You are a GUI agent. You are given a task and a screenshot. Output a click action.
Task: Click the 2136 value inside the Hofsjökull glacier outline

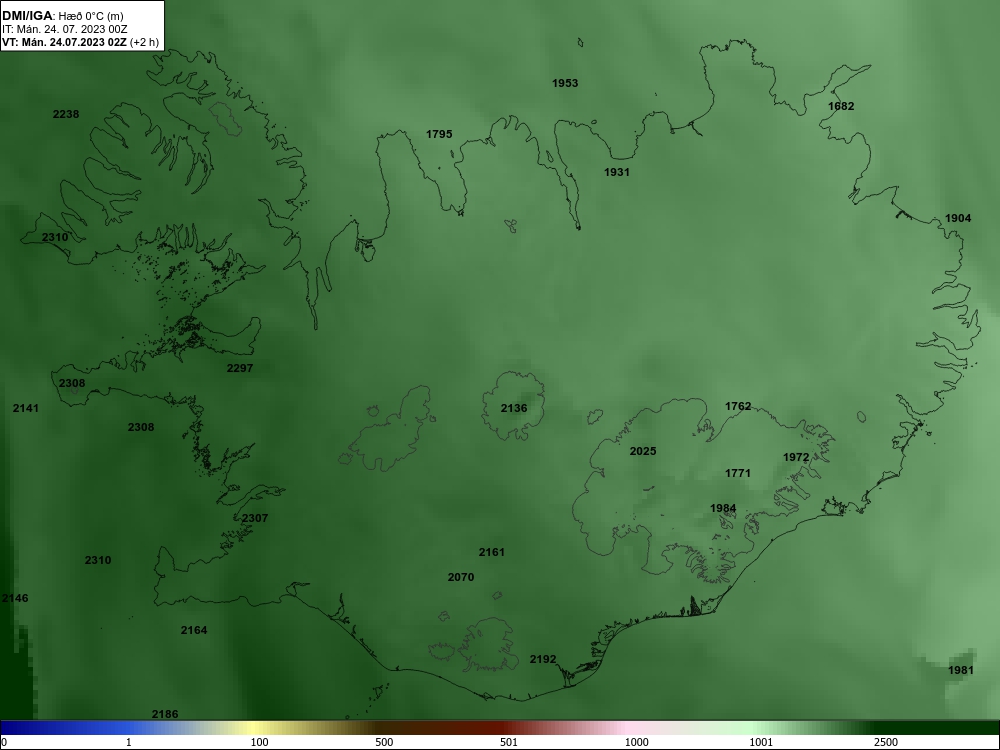pyautogui.click(x=514, y=408)
